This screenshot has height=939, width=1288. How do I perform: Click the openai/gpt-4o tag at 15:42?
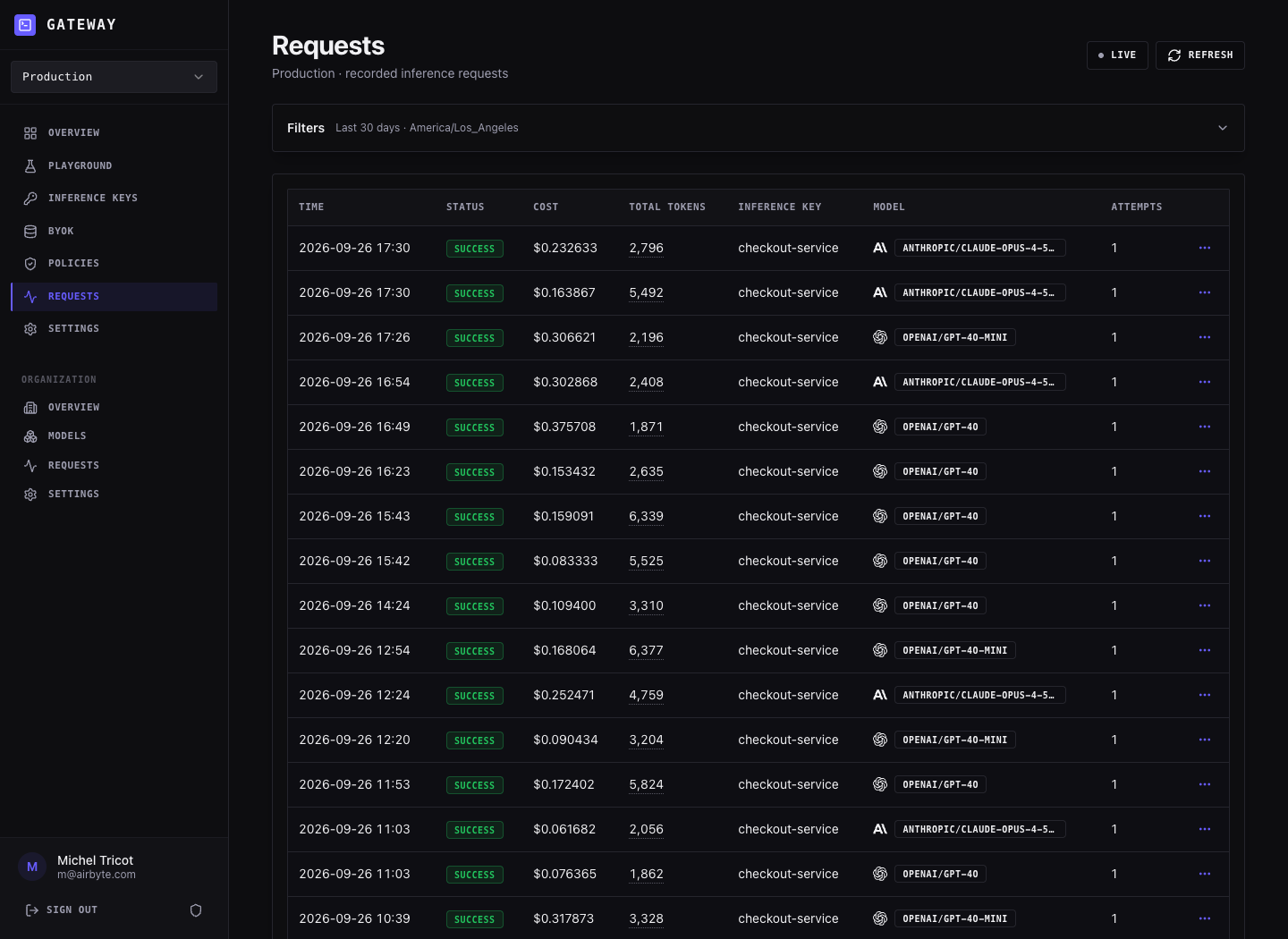pos(941,561)
